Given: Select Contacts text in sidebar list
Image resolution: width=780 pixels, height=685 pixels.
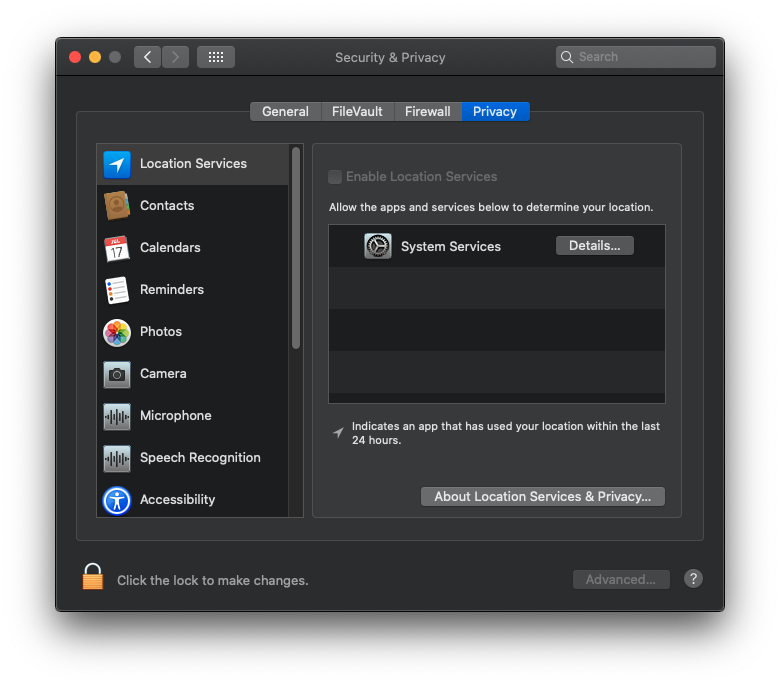Looking at the screenshot, I should [x=167, y=205].
